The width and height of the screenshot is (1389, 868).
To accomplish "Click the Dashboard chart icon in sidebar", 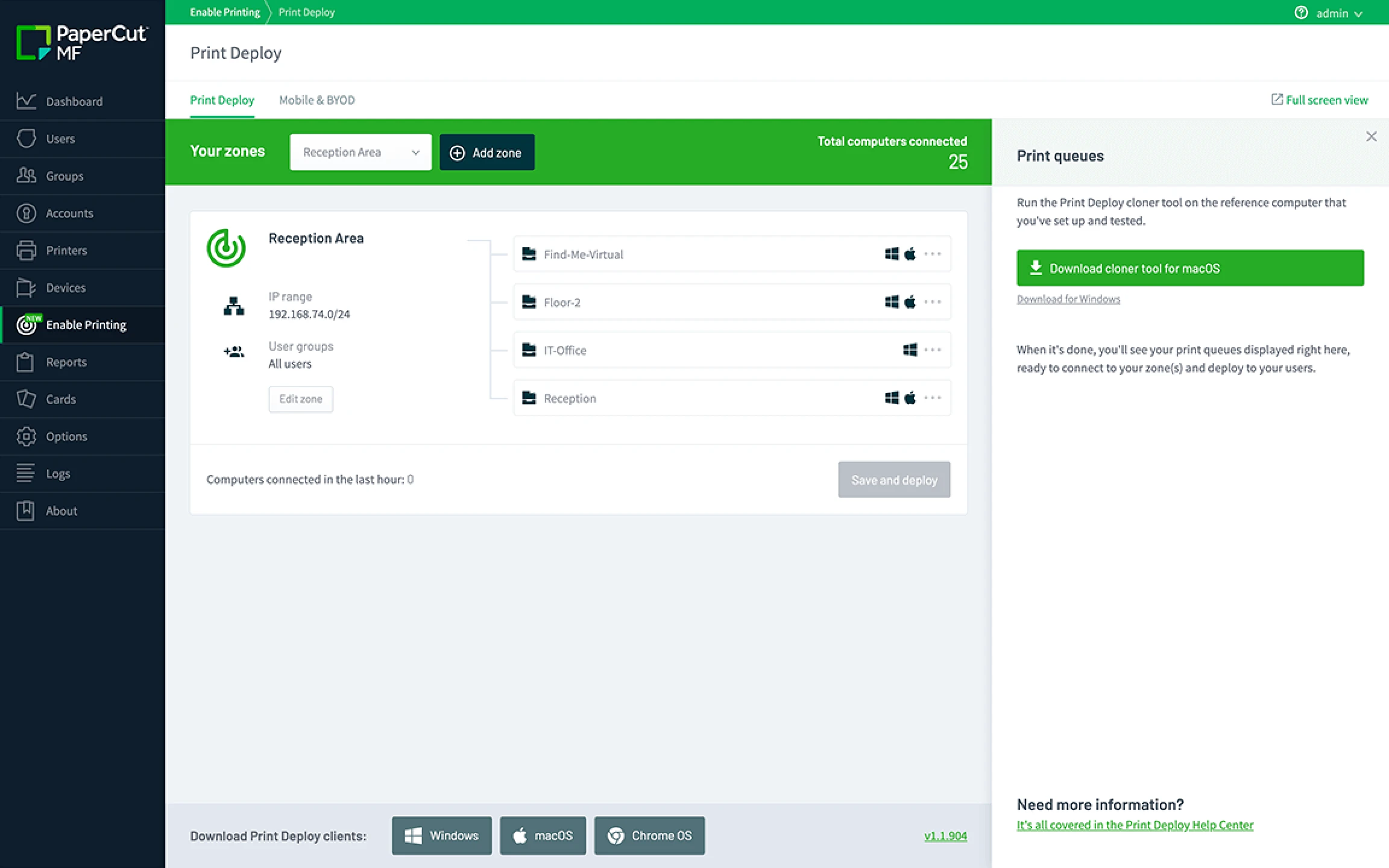I will click(x=26, y=101).
